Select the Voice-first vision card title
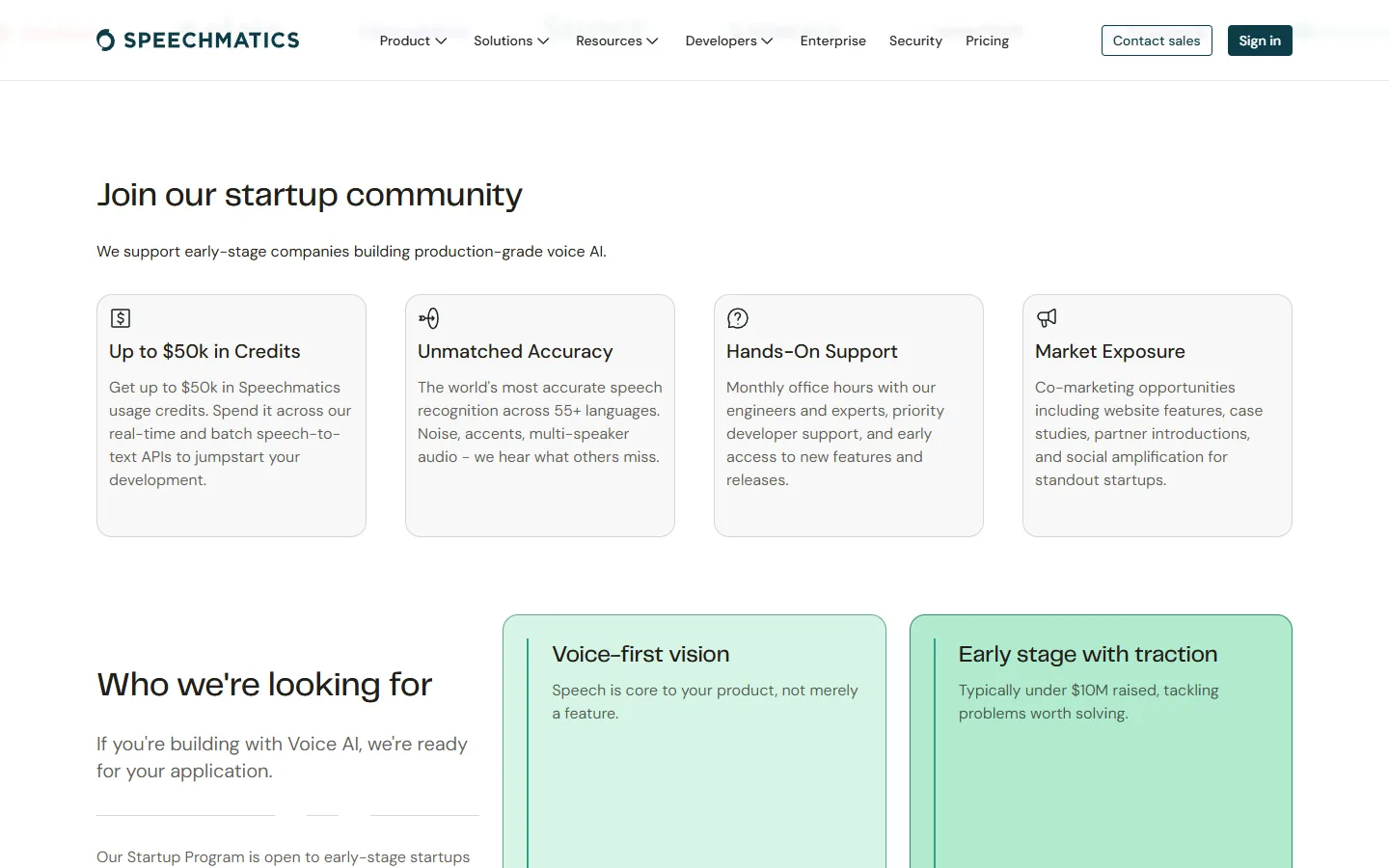 [640, 654]
